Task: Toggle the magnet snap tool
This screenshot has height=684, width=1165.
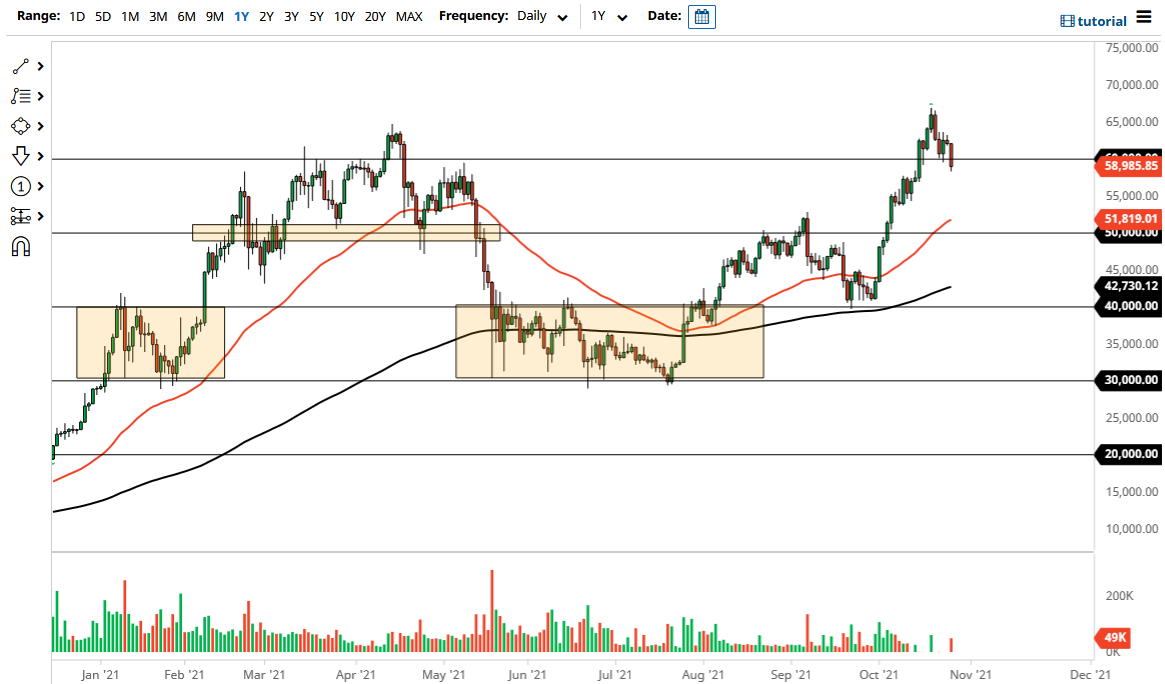Action: pos(22,246)
